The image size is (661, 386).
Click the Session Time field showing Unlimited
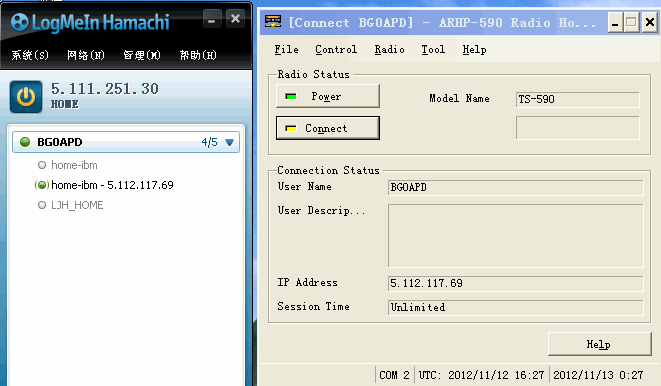pos(516,308)
